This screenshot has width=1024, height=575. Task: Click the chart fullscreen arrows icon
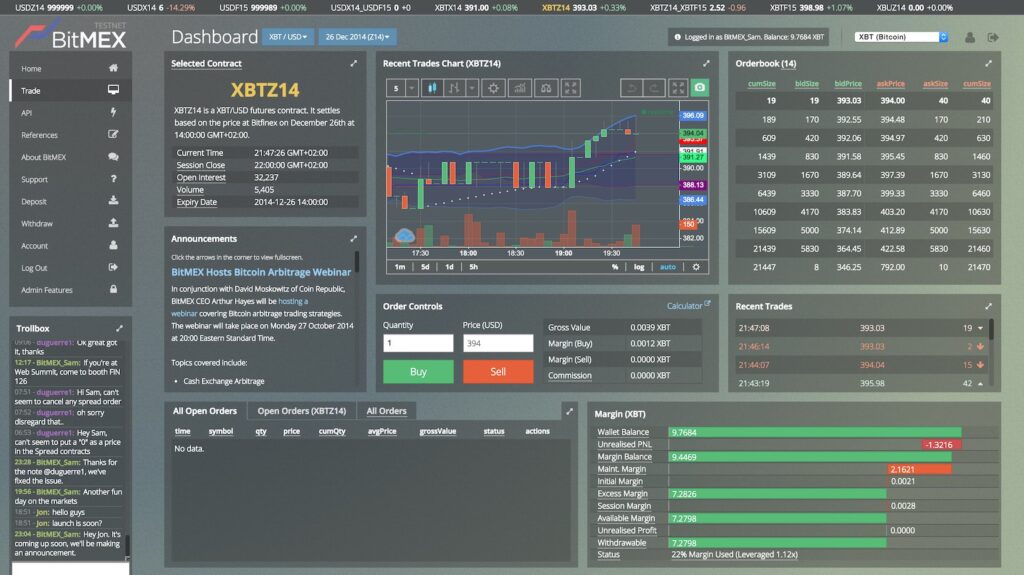pos(571,88)
